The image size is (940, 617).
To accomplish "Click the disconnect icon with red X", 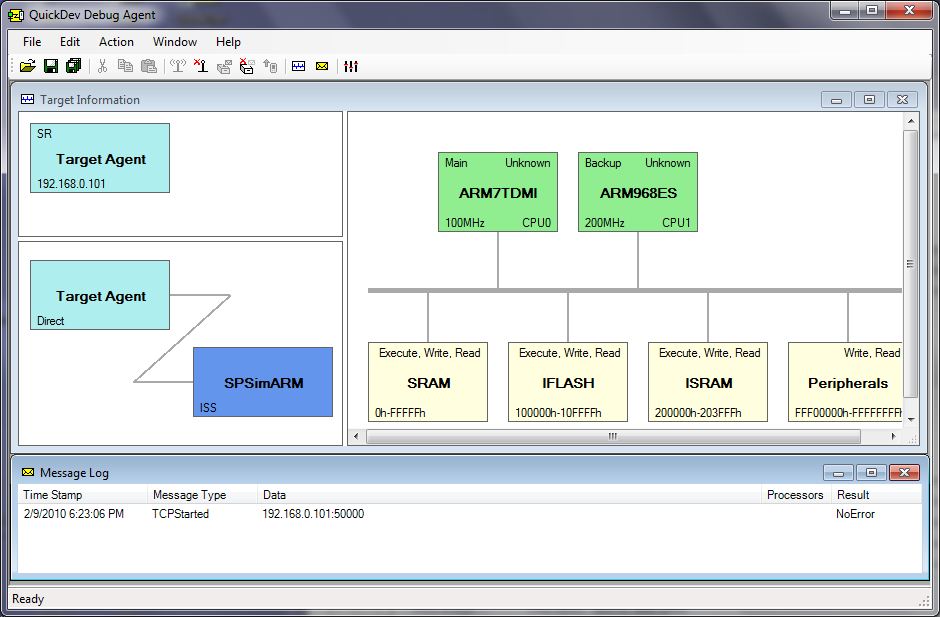I will click(x=201, y=66).
